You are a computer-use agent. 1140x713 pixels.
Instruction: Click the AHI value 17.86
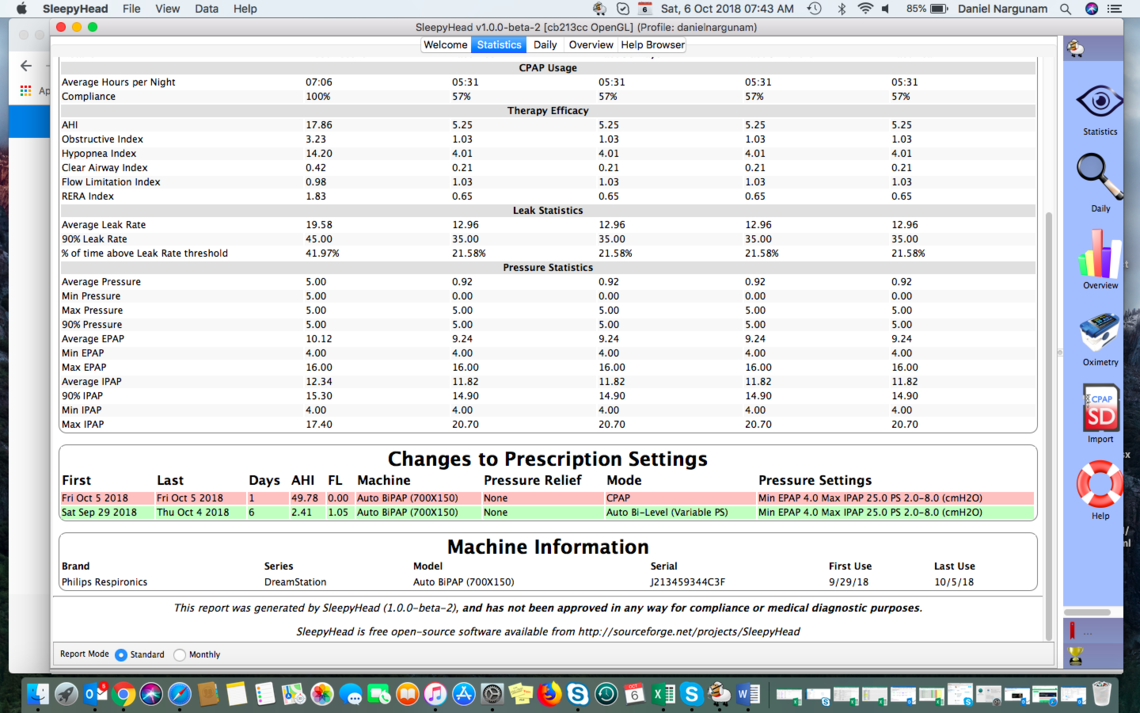click(318, 125)
